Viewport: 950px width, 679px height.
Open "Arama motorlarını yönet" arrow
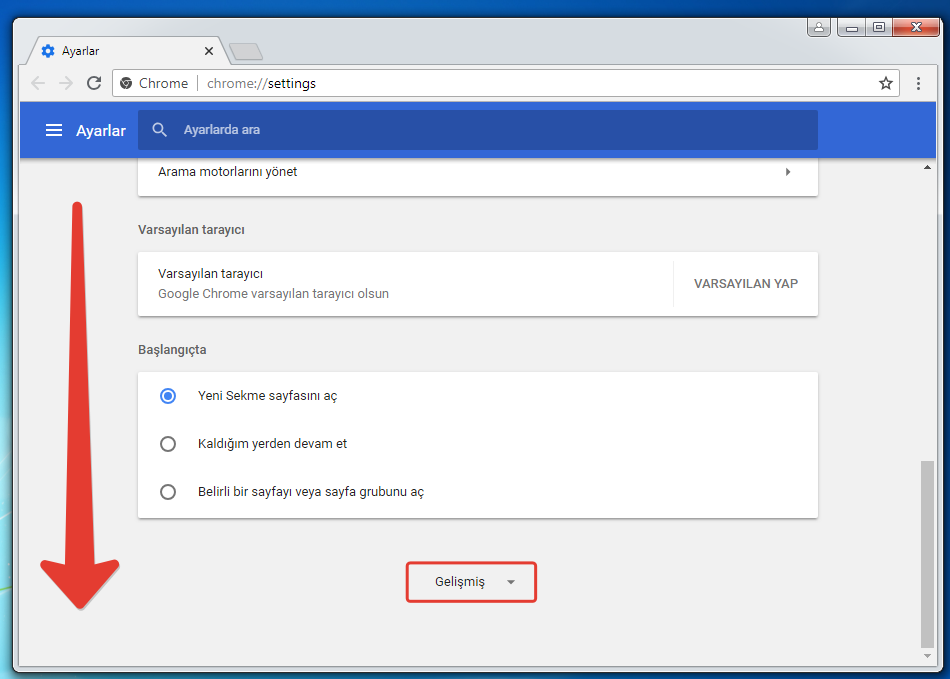[787, 172]
